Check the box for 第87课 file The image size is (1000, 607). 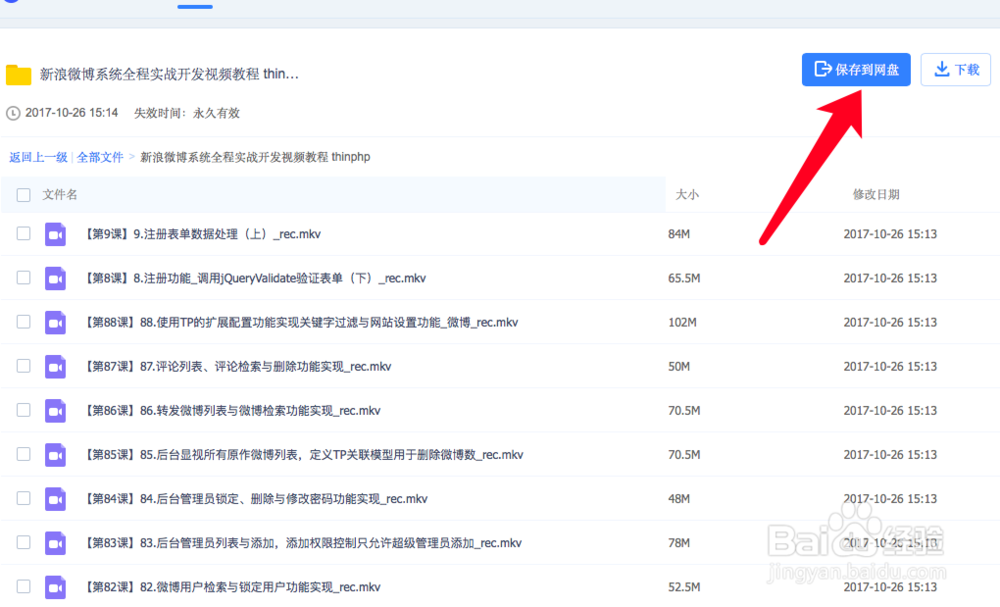[x=24, y=365]
